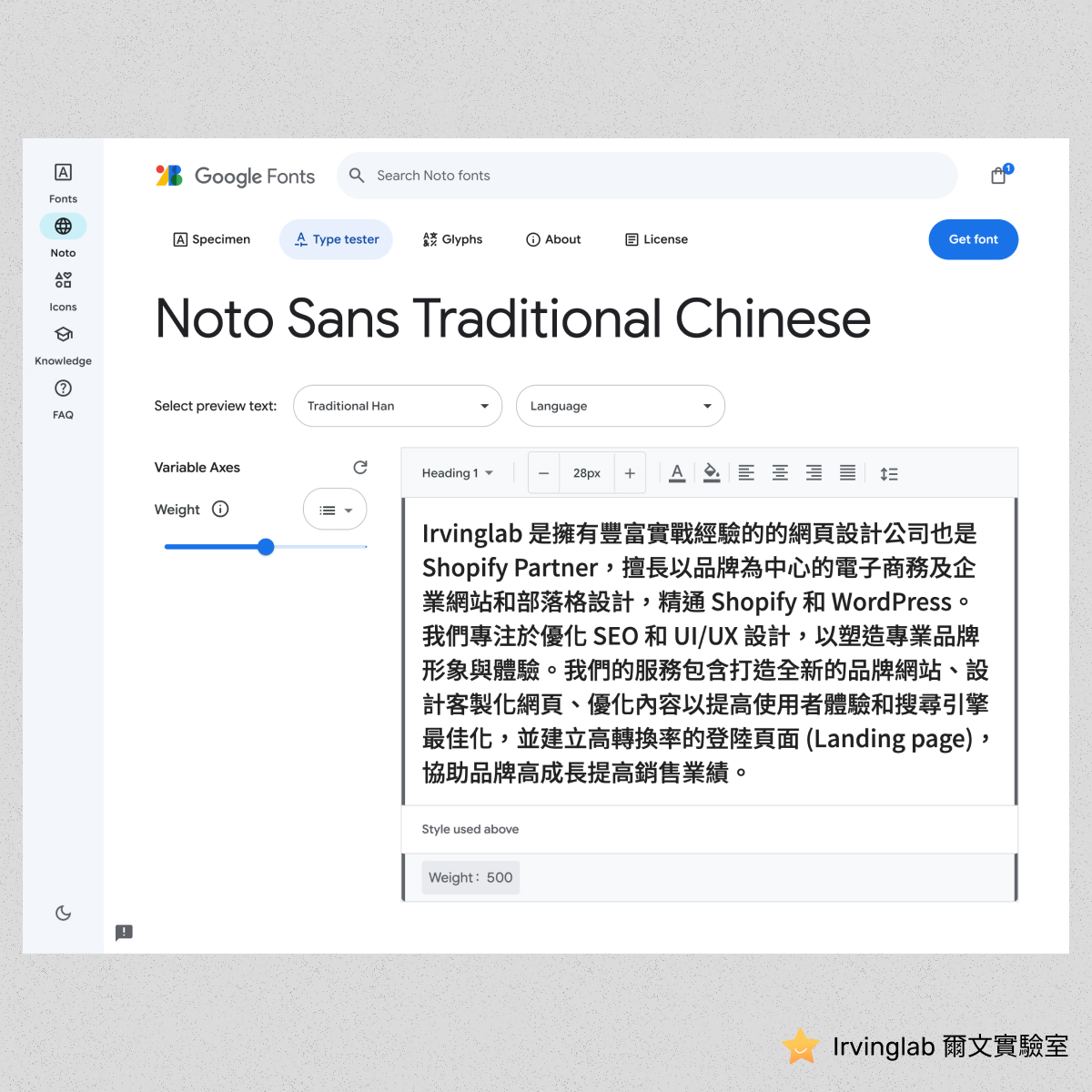Click the Google Fonts logo
The image size is (1092, 1092).
tap(235, 176)
